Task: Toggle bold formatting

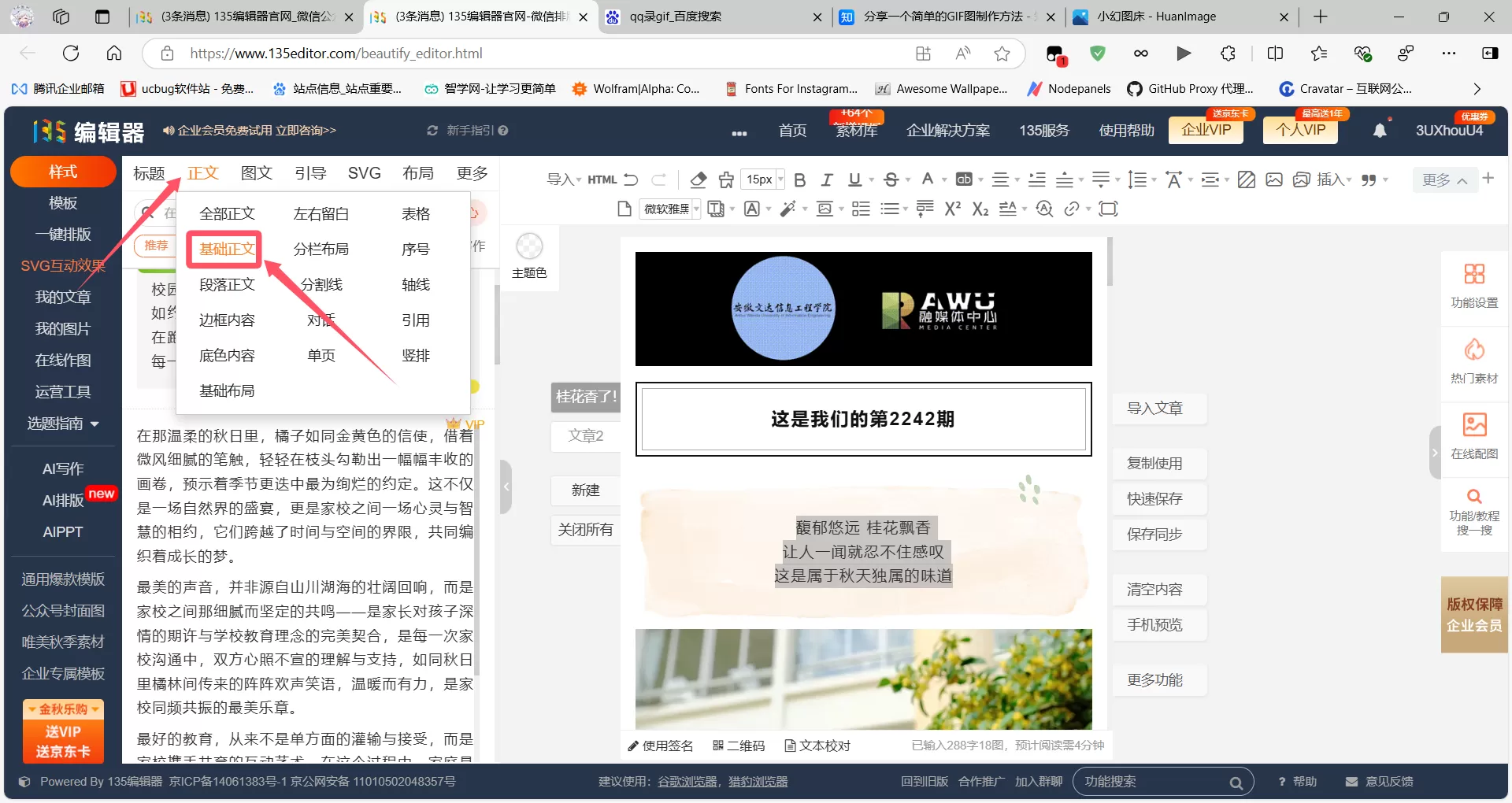Action: point(800,179)
